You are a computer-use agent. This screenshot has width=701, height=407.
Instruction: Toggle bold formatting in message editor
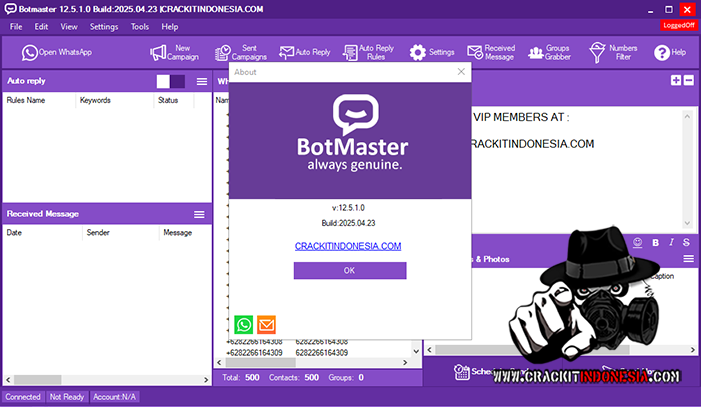(x=656, y=242)
